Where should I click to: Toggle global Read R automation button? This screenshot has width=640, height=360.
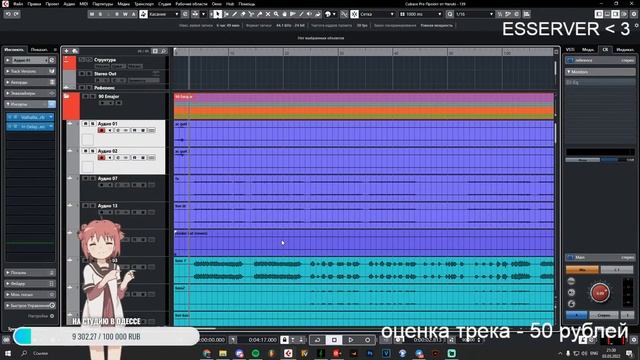point(117,14)
